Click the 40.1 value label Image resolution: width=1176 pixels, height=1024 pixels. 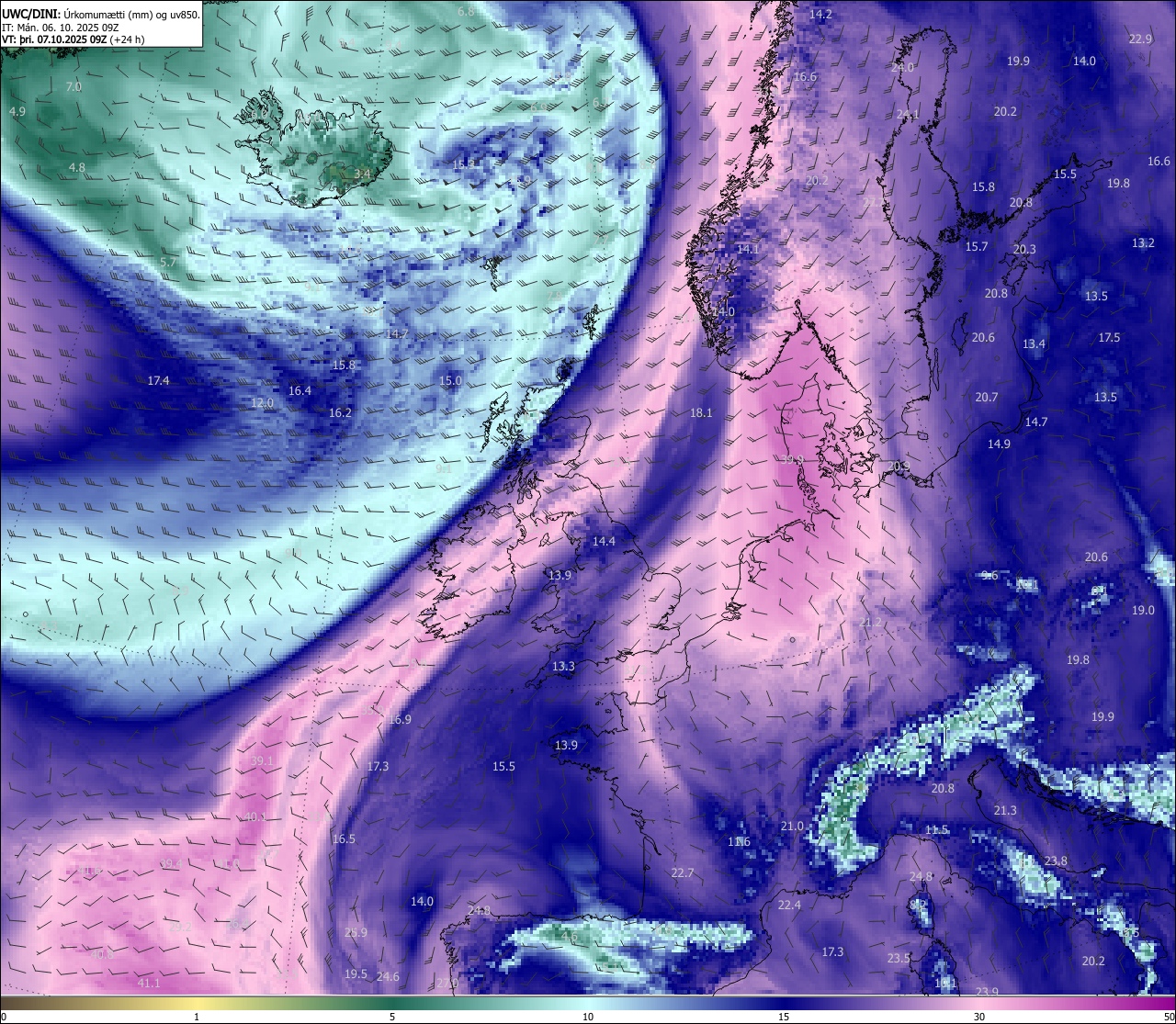[x=254, y=817]
